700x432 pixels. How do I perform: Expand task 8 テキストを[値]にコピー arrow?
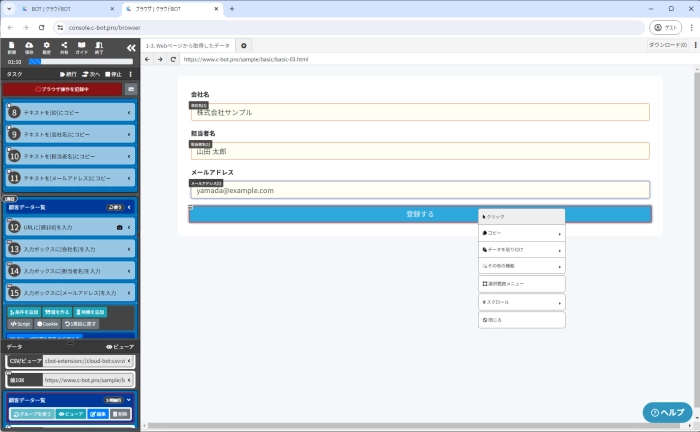[129, 113]
